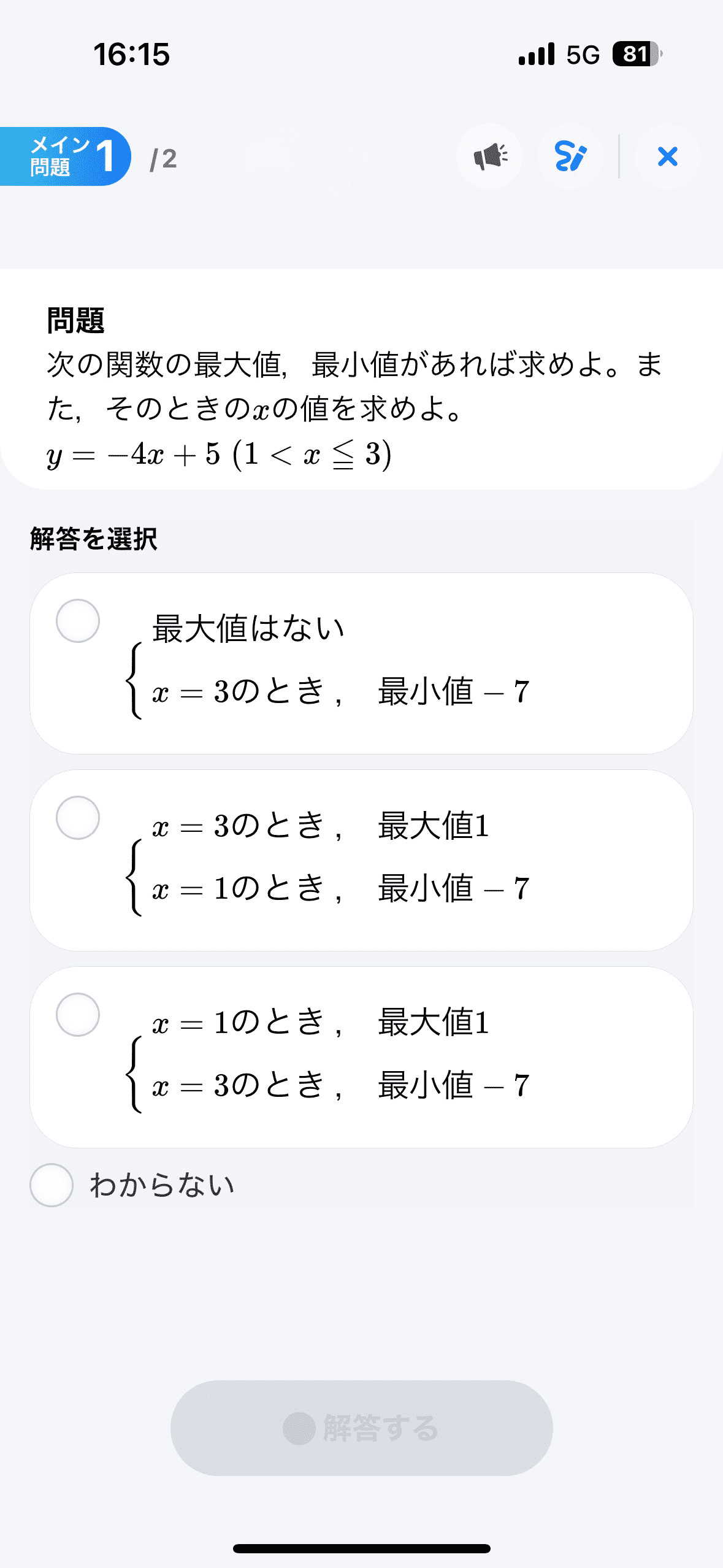Choose the わからない radio button
This screenshot has height=1568, width=723.
click(x=52, y=1185)
